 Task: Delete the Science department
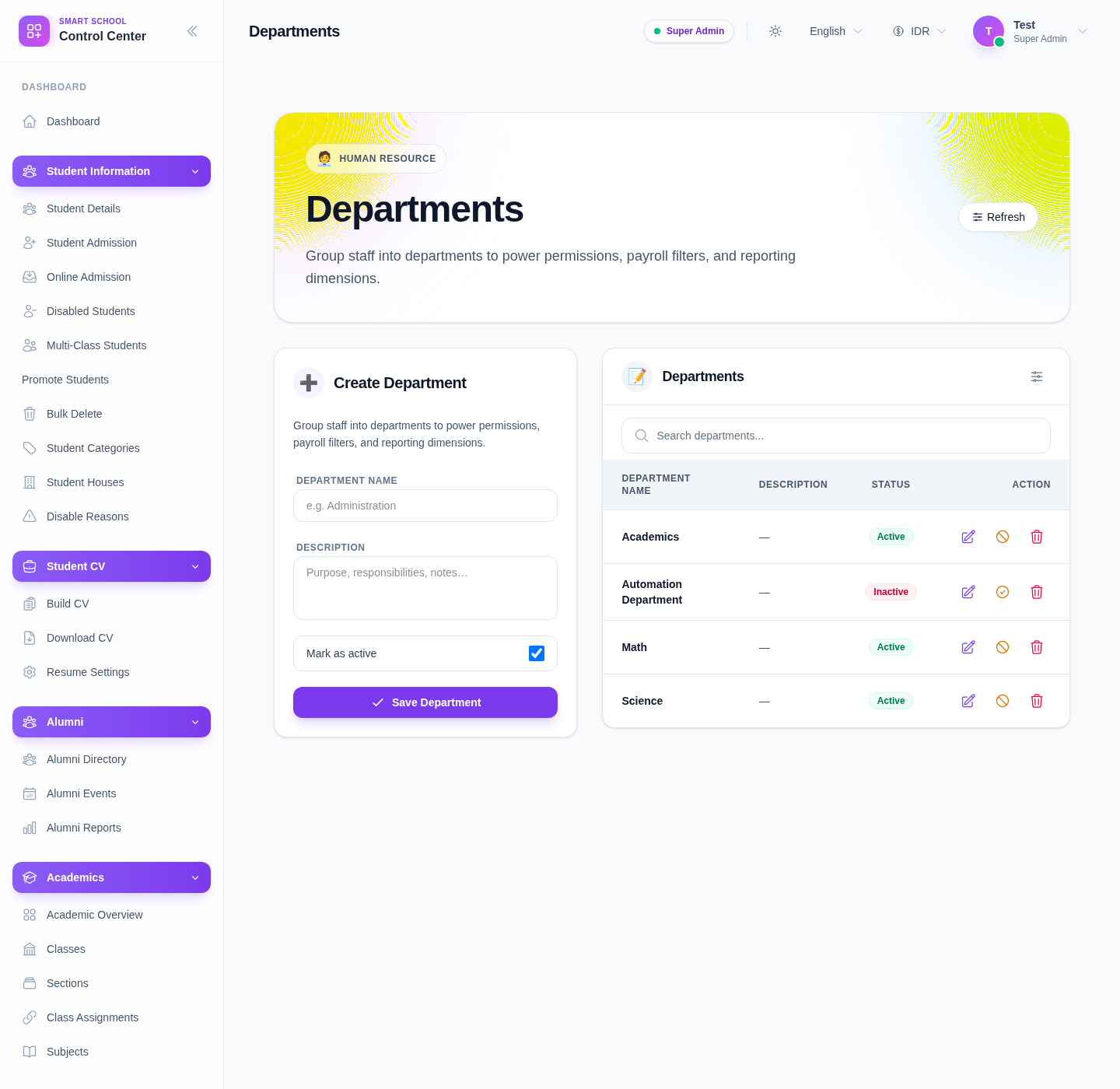(x=1037, y=701)
